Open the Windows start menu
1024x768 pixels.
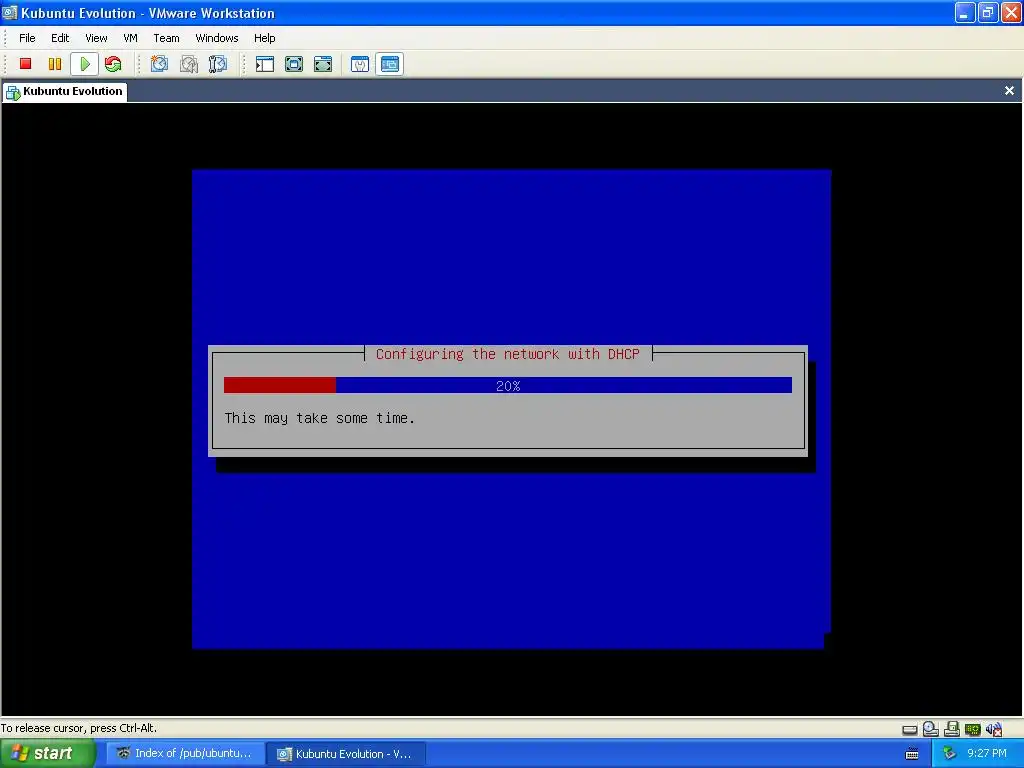pos(48,754)
